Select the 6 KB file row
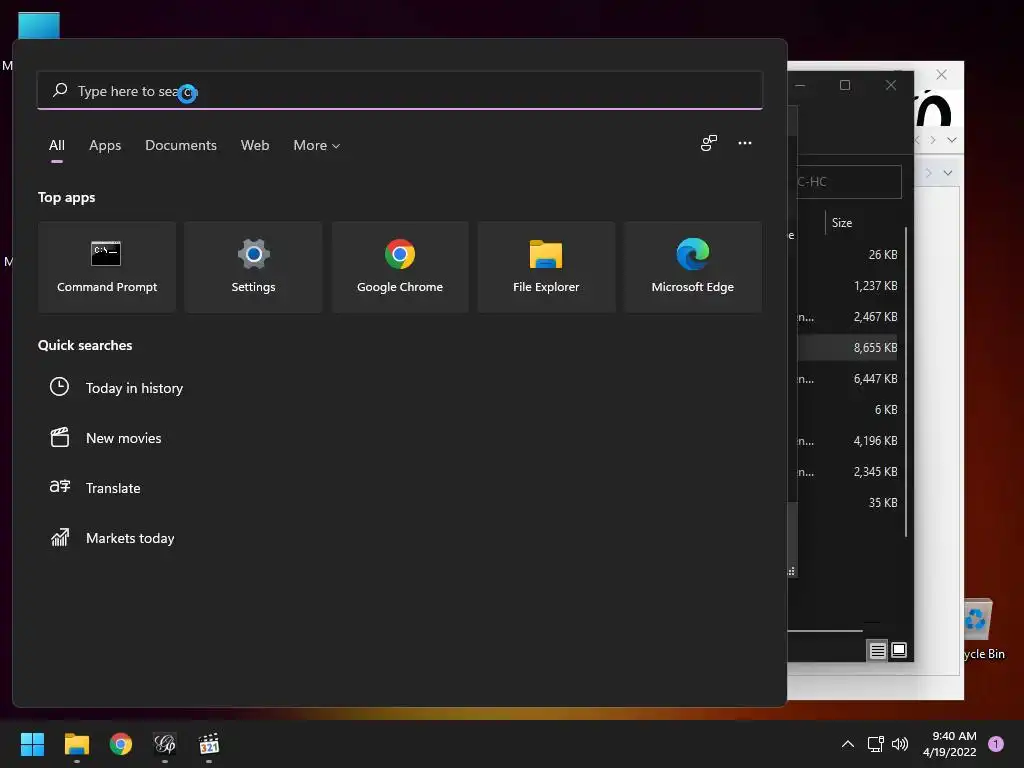1024x768 pixels. 847,409
